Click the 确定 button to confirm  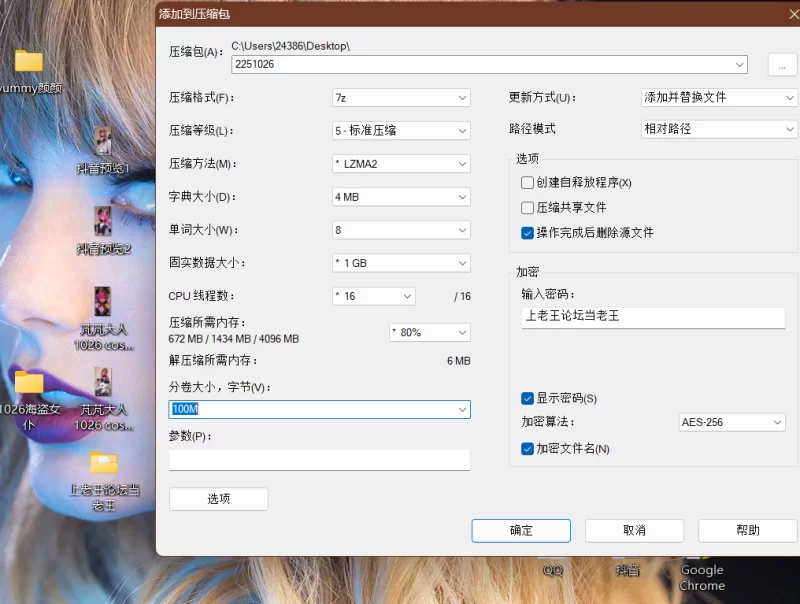click(x=520, y=531)
